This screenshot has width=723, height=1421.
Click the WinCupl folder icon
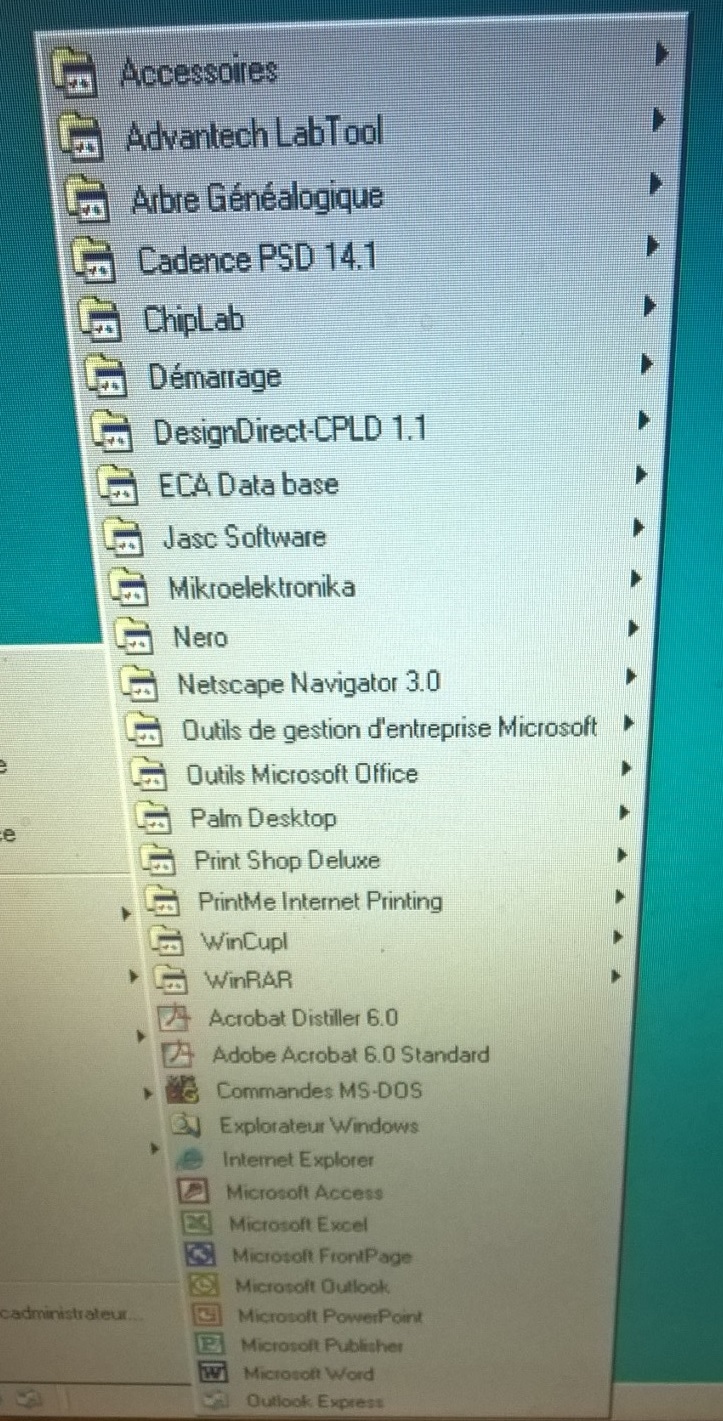coord(166,941)
